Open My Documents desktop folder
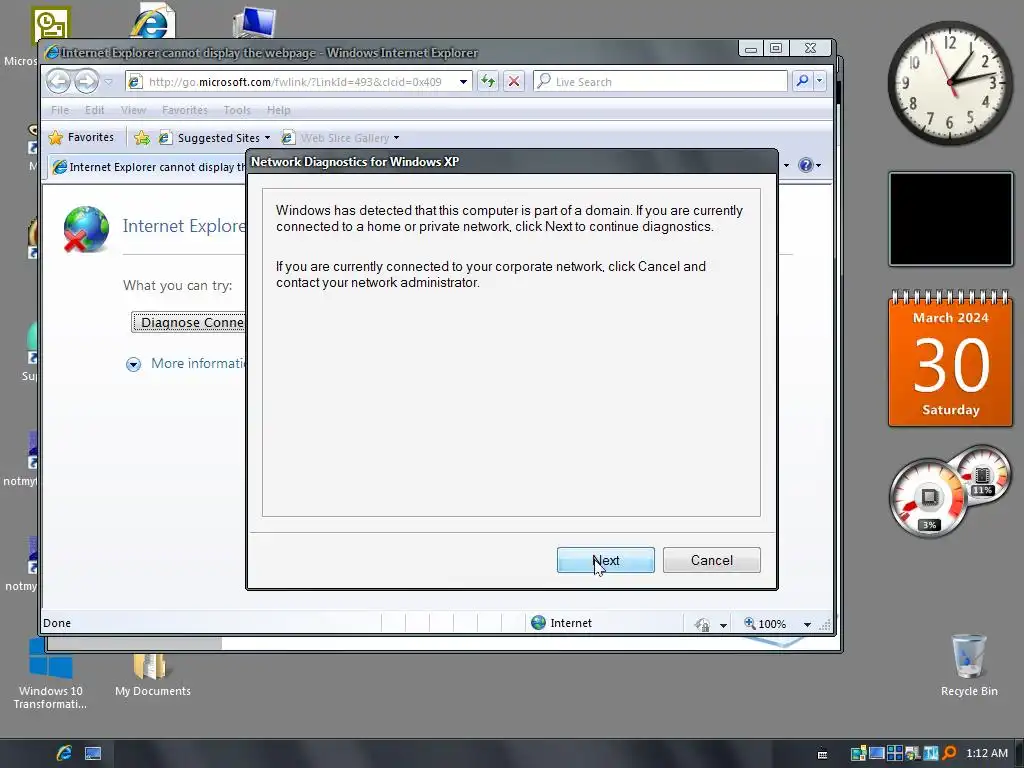The width and height of the screenshot is (1024, 768). coord(152,675)
